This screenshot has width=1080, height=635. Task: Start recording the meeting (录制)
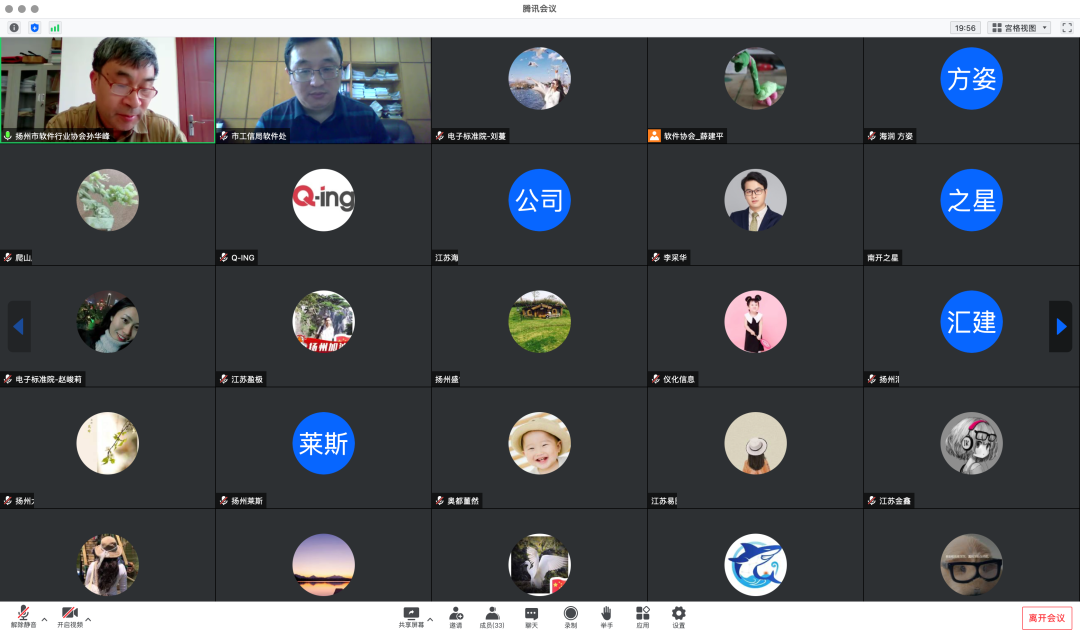tap(570, 616)
